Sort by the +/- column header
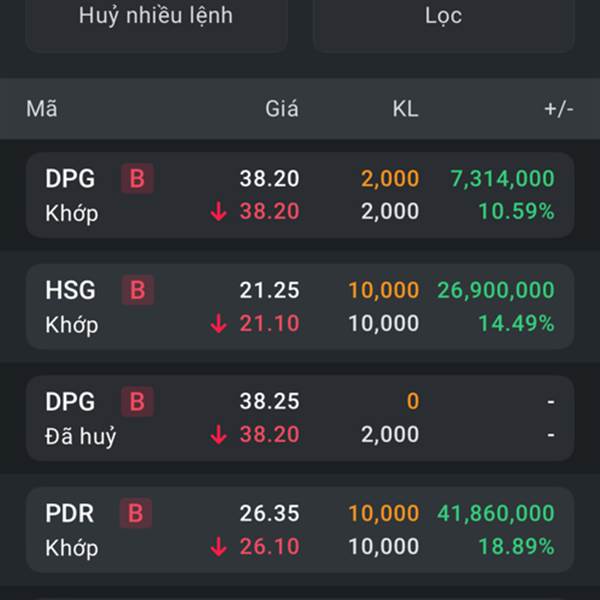 click(558, 109)
